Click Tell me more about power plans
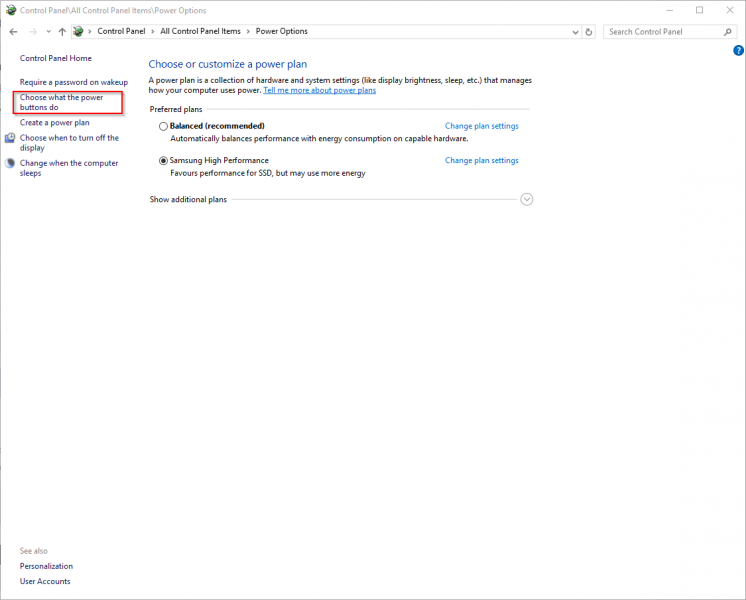 (x=320, y=90)
